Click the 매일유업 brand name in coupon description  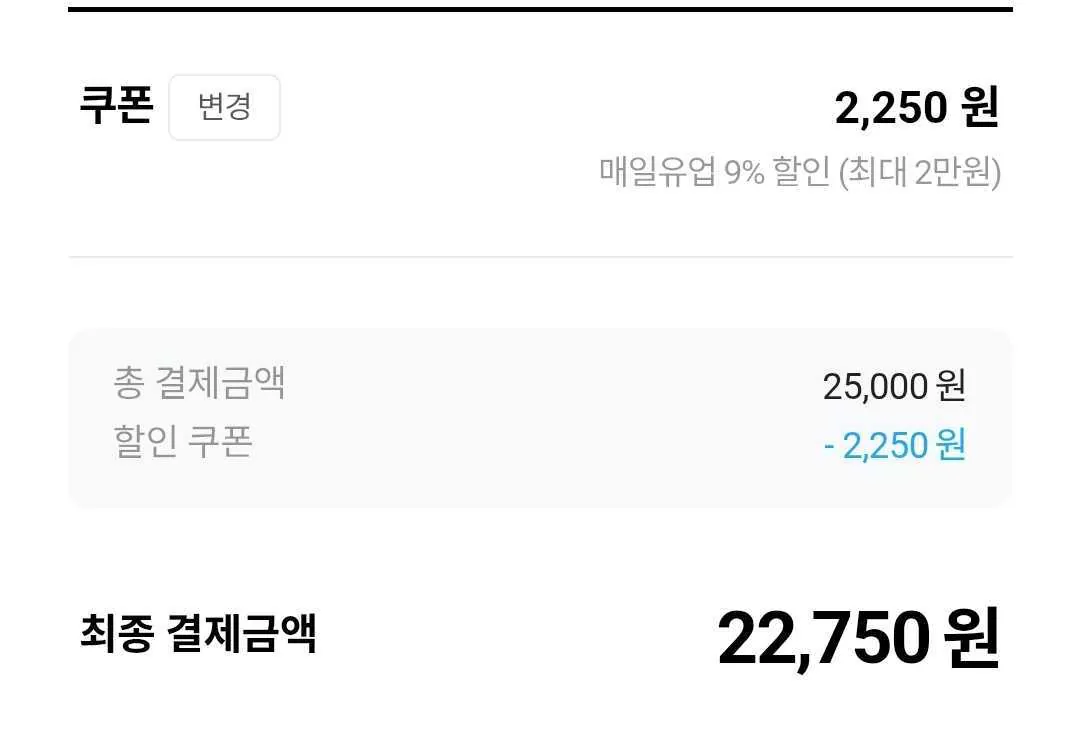coord(657,172)
